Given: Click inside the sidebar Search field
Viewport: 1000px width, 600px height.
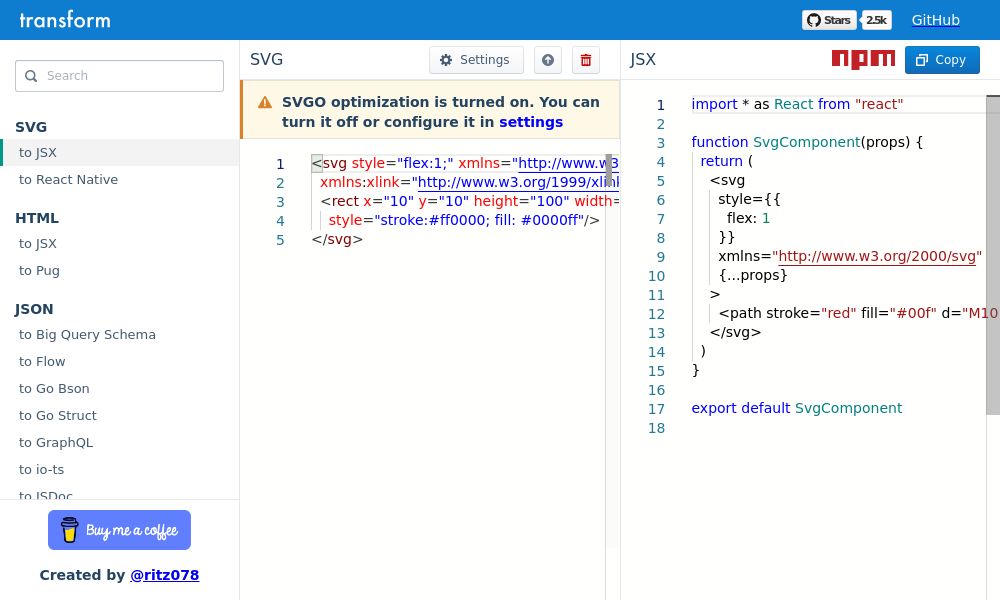Looking at the screenshot, I should [120, 76].
